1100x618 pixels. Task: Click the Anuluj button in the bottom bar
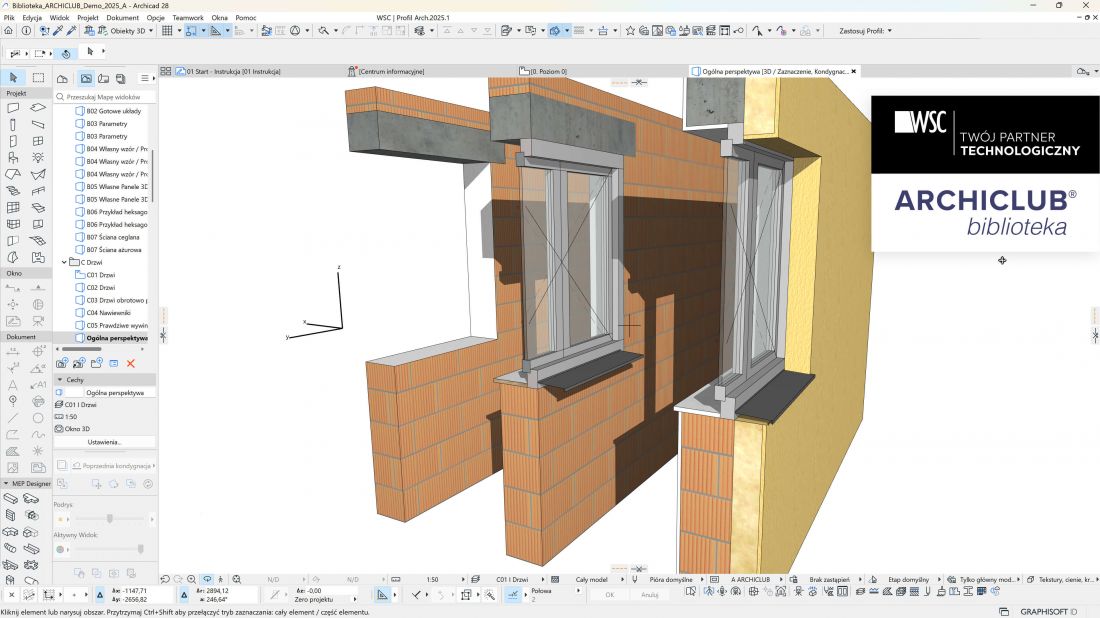650,595
